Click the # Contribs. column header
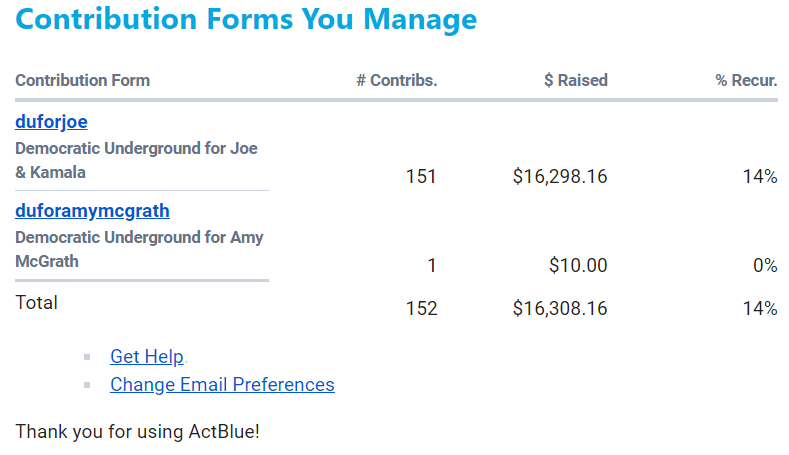Image resolution: width=789 pixels, height=455 pixels. coord(397,81)
